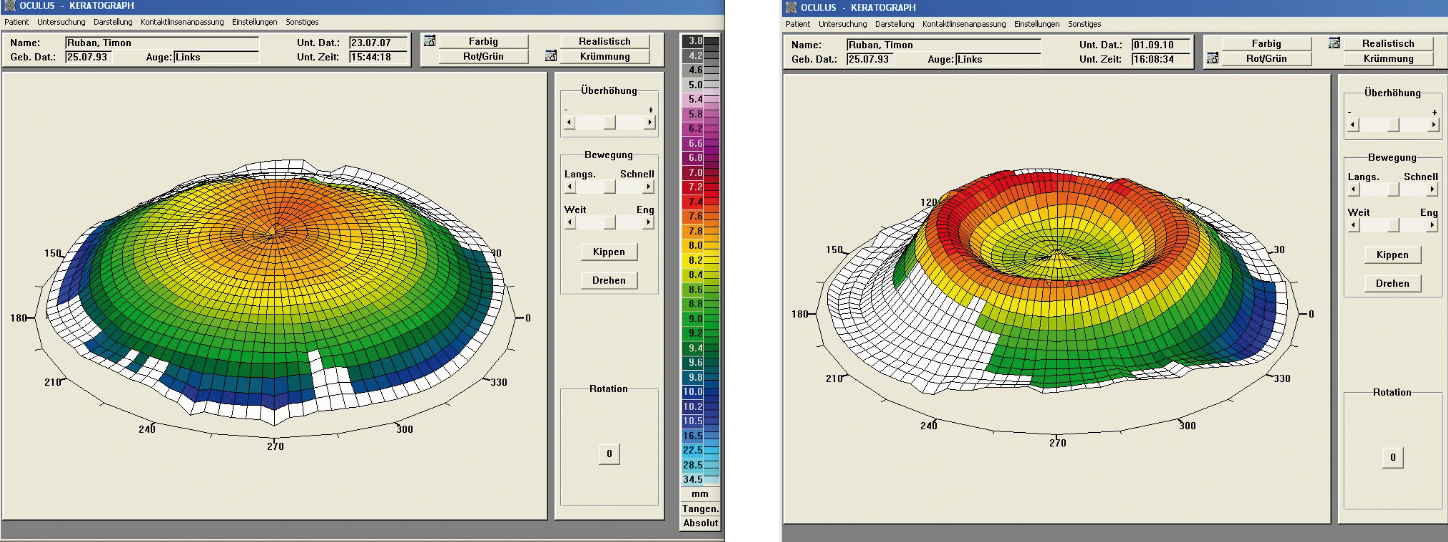Click Schnell arrow of speed slider, left window
The image size is (1448, 542).
click(x=650, y=186)
